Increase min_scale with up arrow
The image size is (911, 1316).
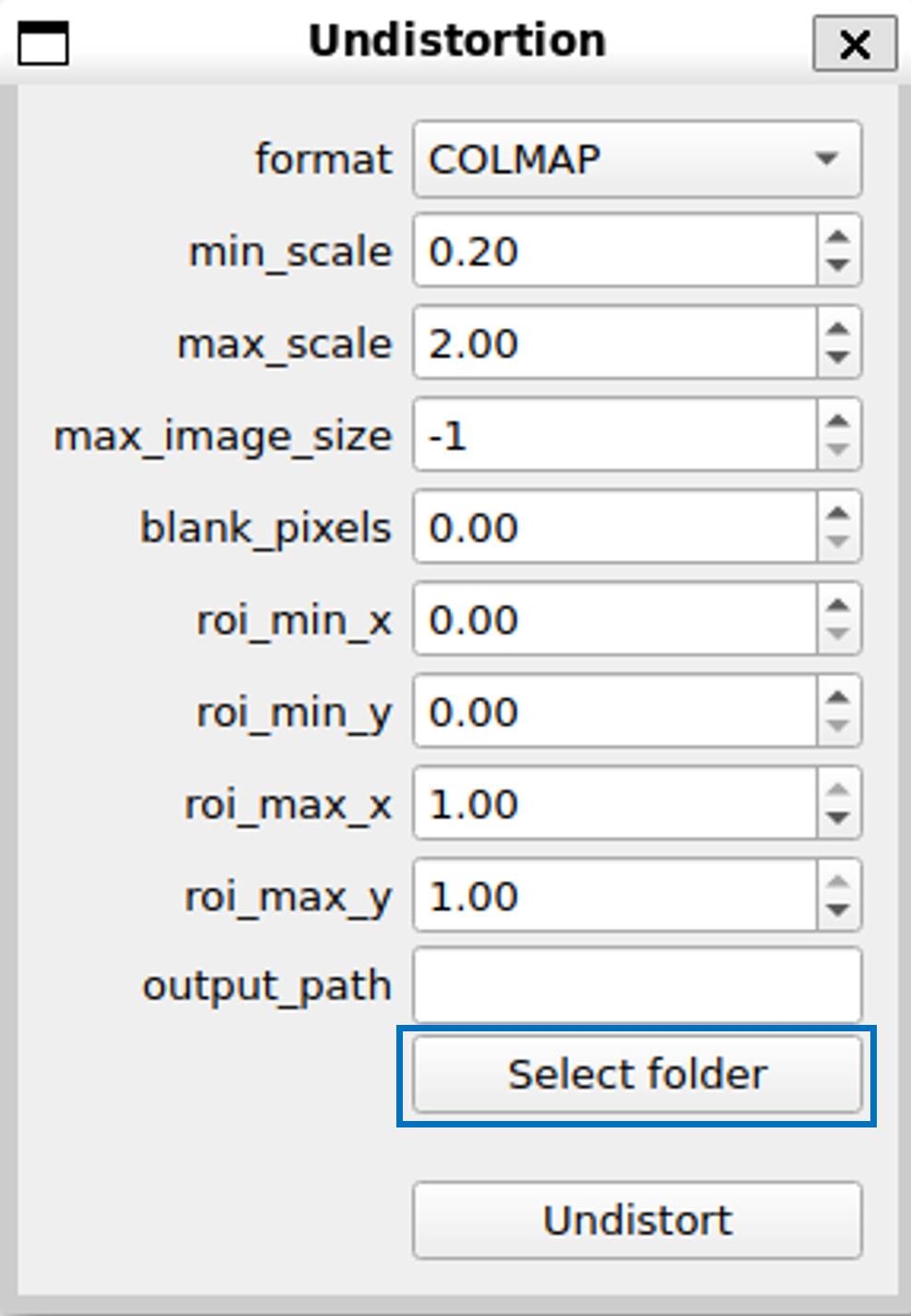(x=838, y=237)
